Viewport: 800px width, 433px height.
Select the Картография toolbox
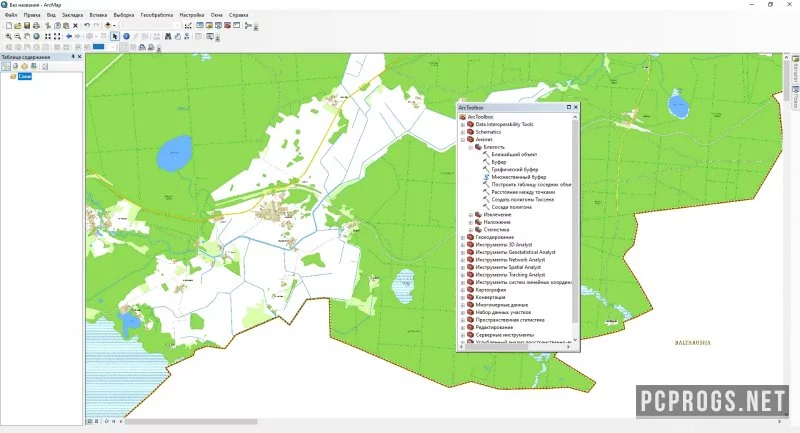(490, 290)
